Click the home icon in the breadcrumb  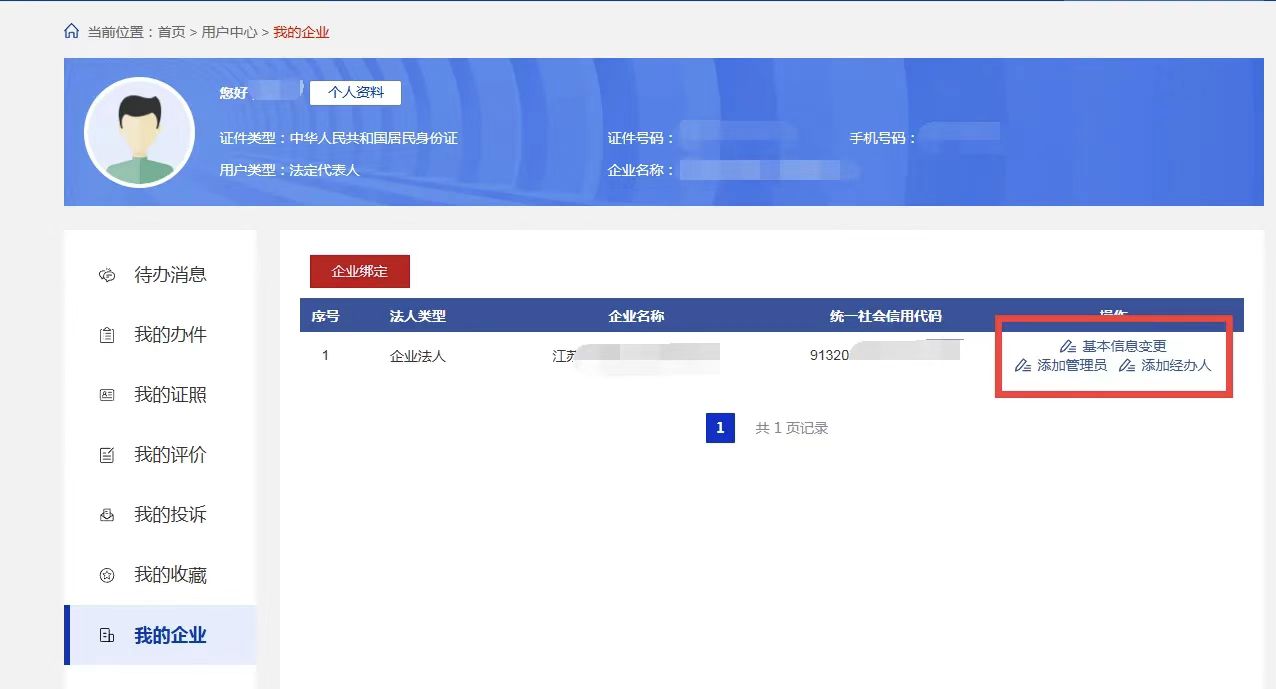point(71,32)
